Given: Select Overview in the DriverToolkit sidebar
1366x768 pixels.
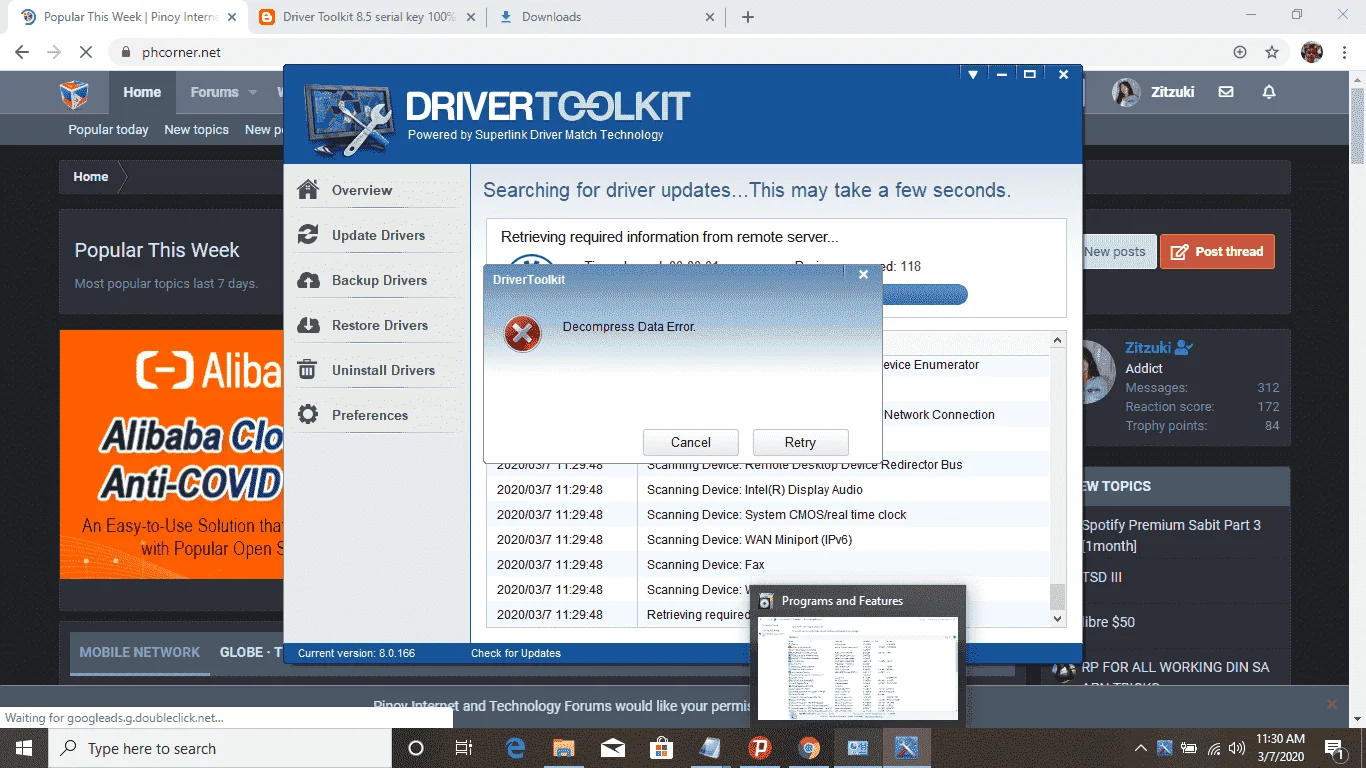Looking at the screenshot, I should (x=362, y=190).
